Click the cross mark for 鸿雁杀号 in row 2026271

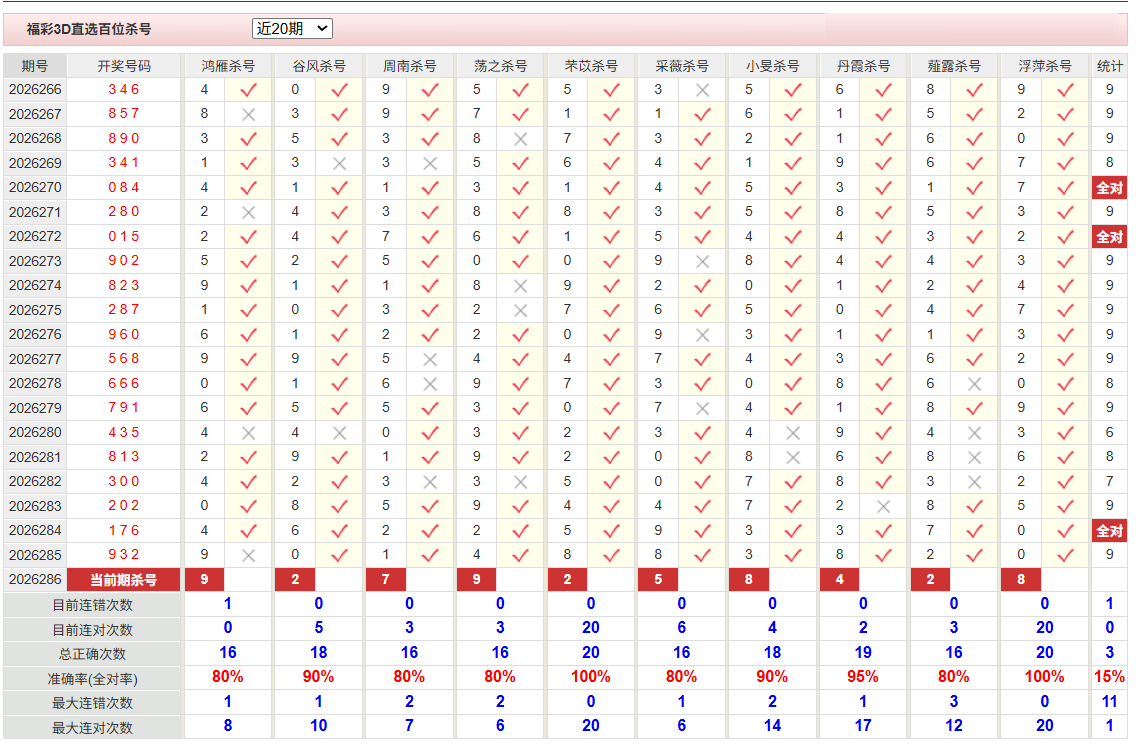(x=248, y=213)
